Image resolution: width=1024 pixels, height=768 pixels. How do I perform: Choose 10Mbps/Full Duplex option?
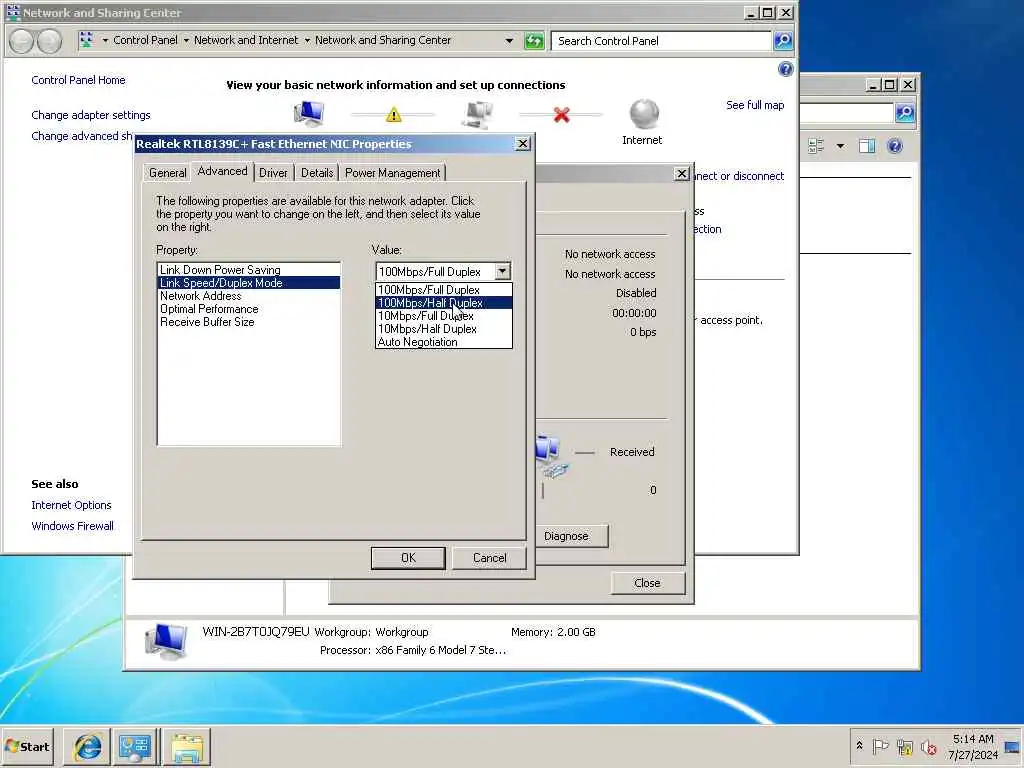pyautogui.click(x=443, y=316)
